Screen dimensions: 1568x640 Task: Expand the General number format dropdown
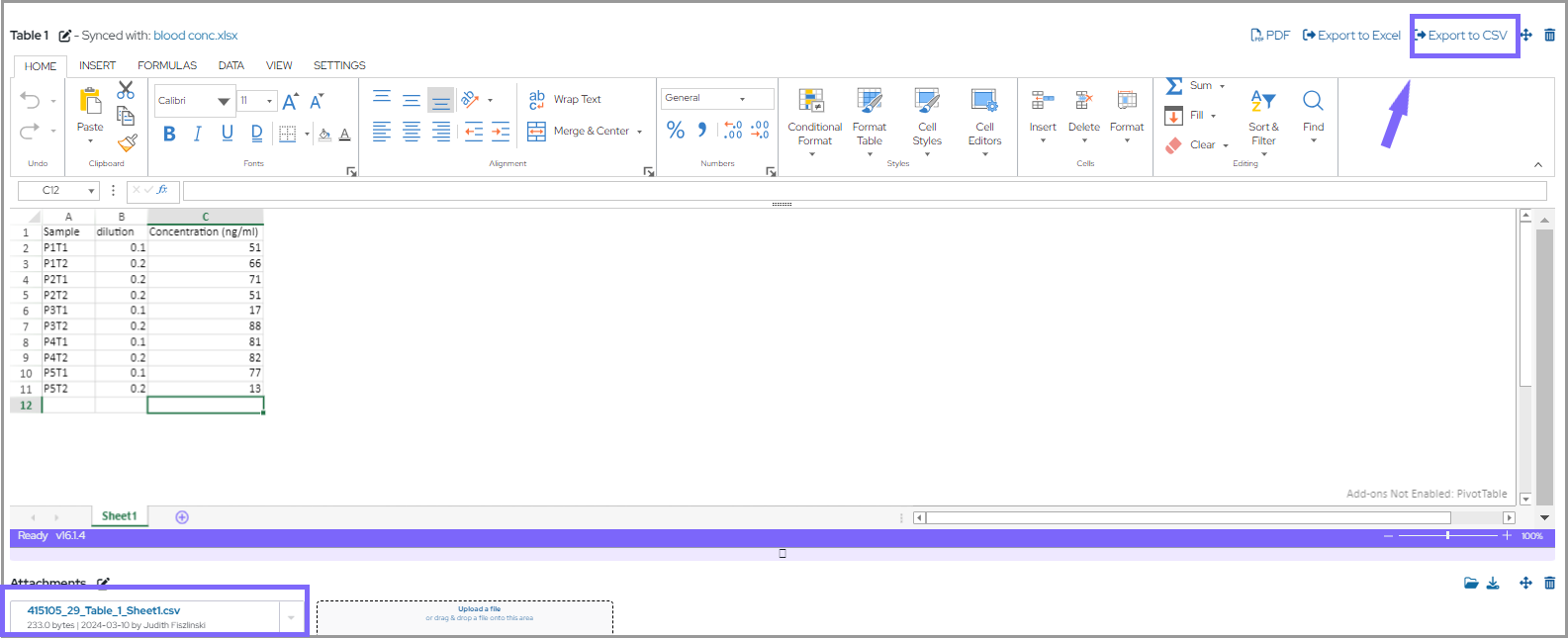coord(742,99)
